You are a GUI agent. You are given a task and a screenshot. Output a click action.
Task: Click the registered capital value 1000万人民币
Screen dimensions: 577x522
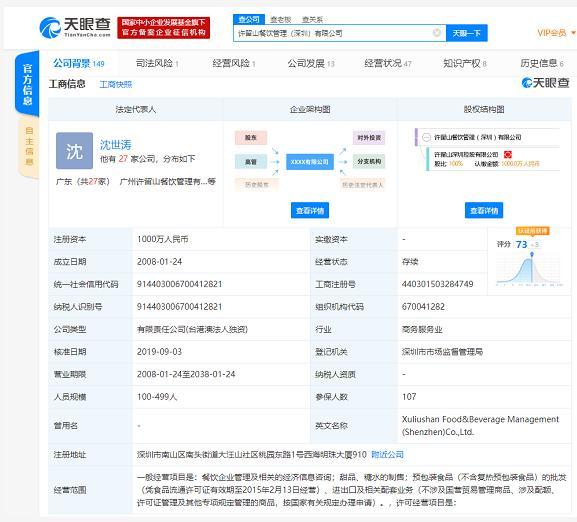(x=162, y=239)
